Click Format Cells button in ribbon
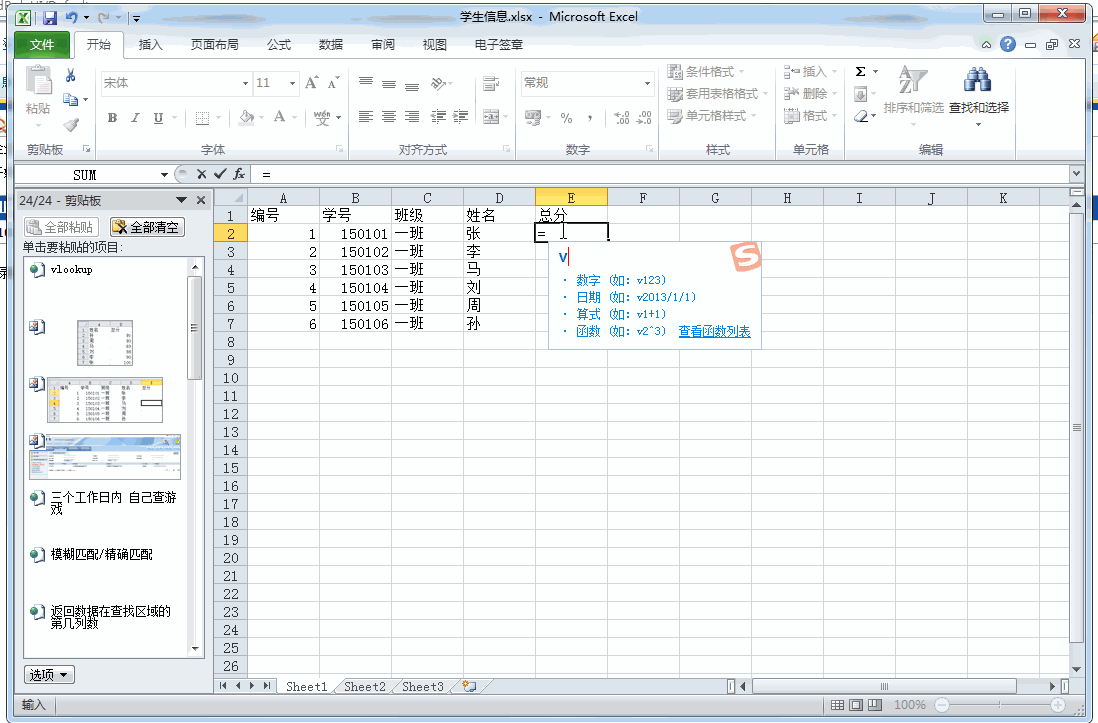 tap(811, 116)
